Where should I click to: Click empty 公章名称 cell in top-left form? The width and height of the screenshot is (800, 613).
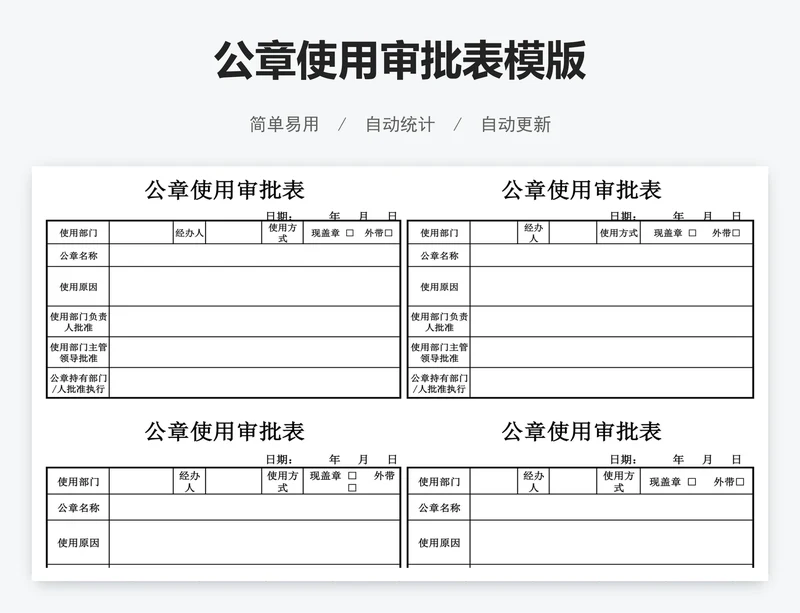coord(254,255)
